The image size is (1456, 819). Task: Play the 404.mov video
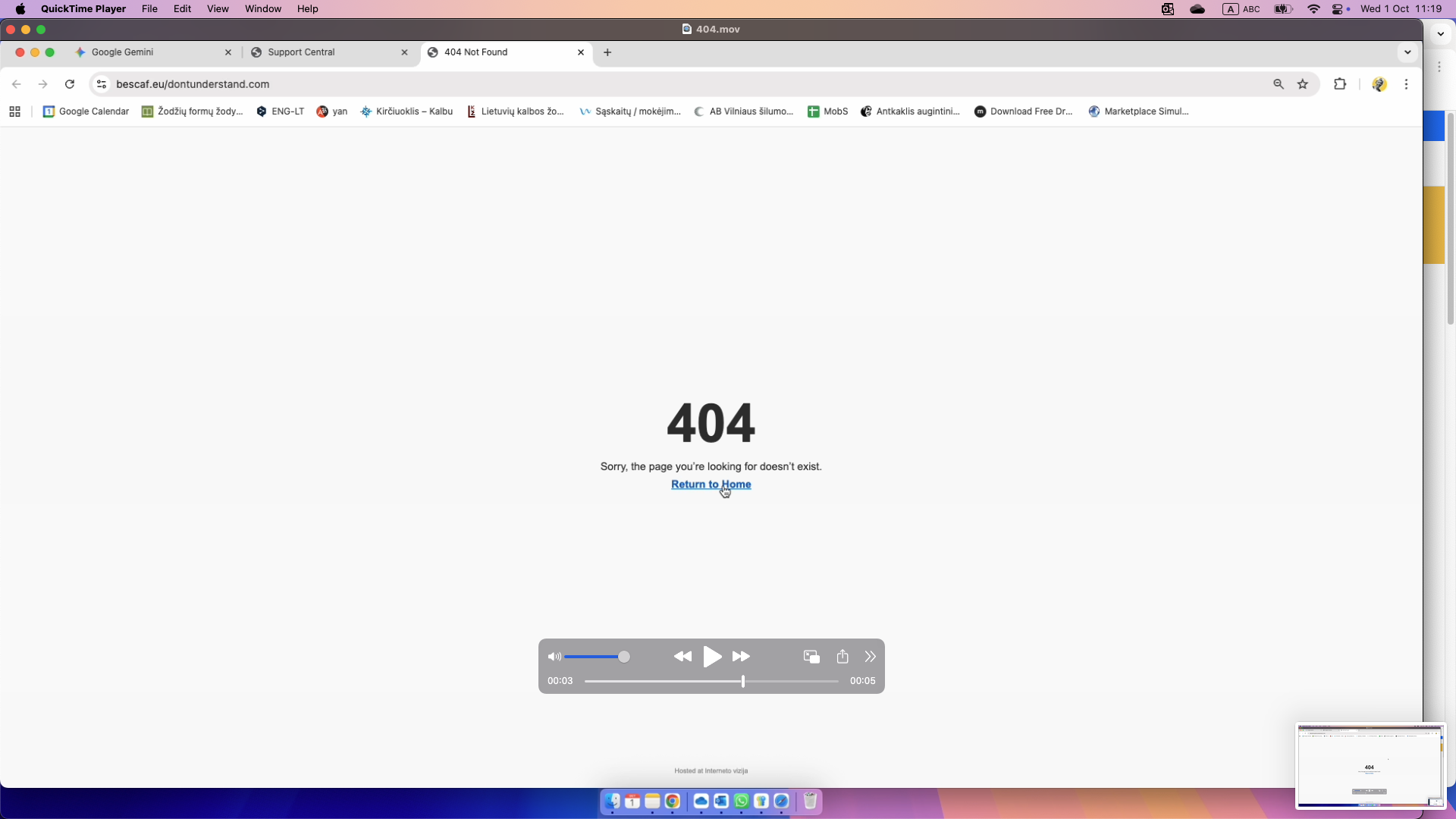pos(712,657)
